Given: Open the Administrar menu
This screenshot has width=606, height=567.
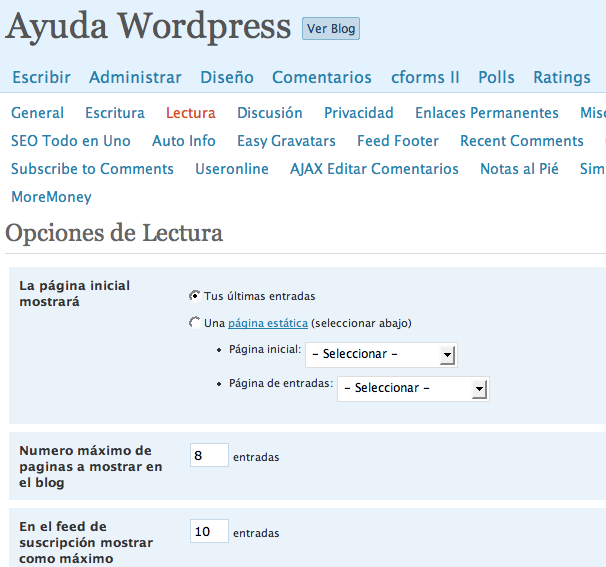Looking at the screenshot, I should click(x=135, y=77).
